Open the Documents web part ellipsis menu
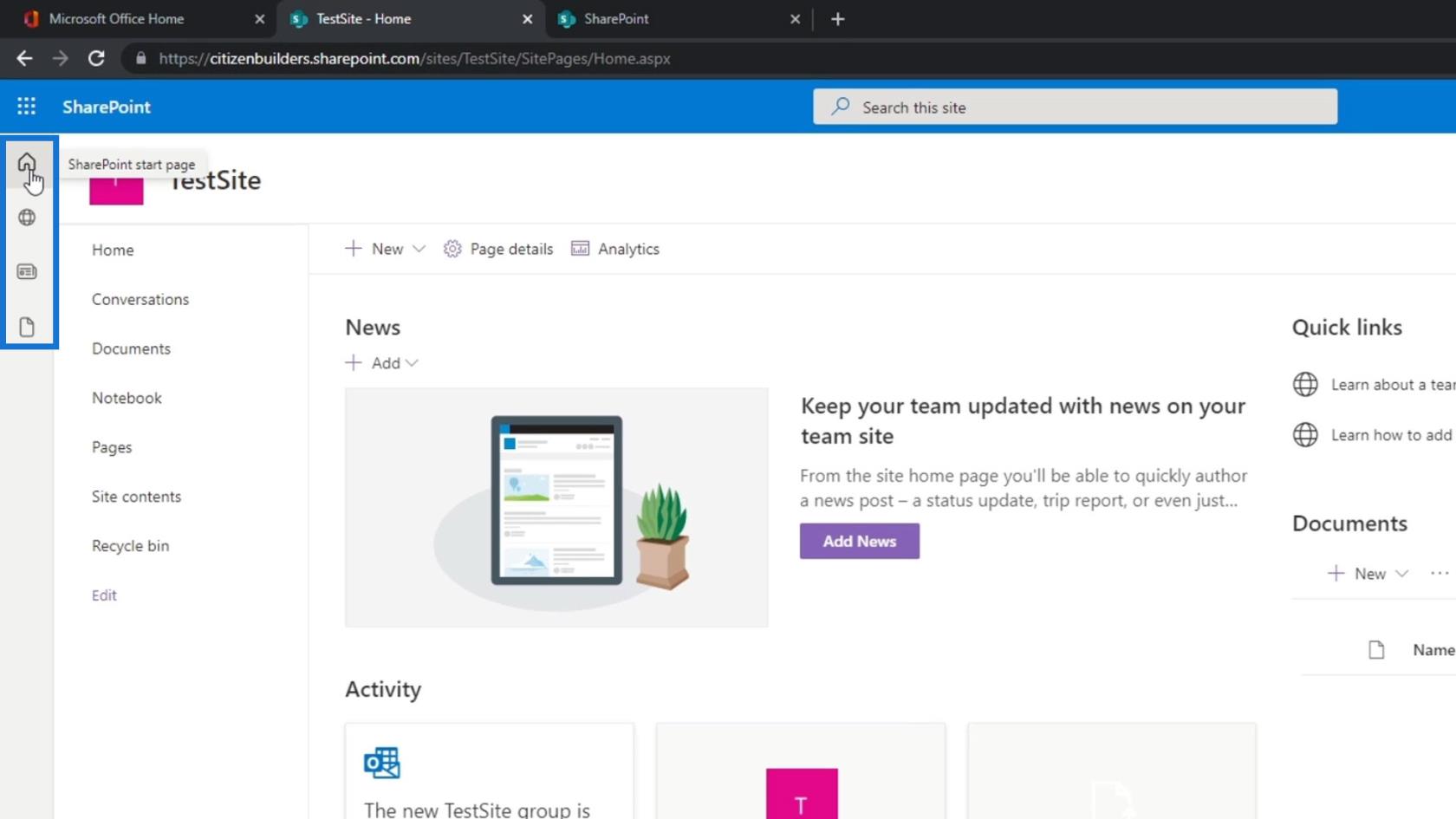Viewport: 1456px width, 819px height. pyautogui.click(x=1440, y=573)
